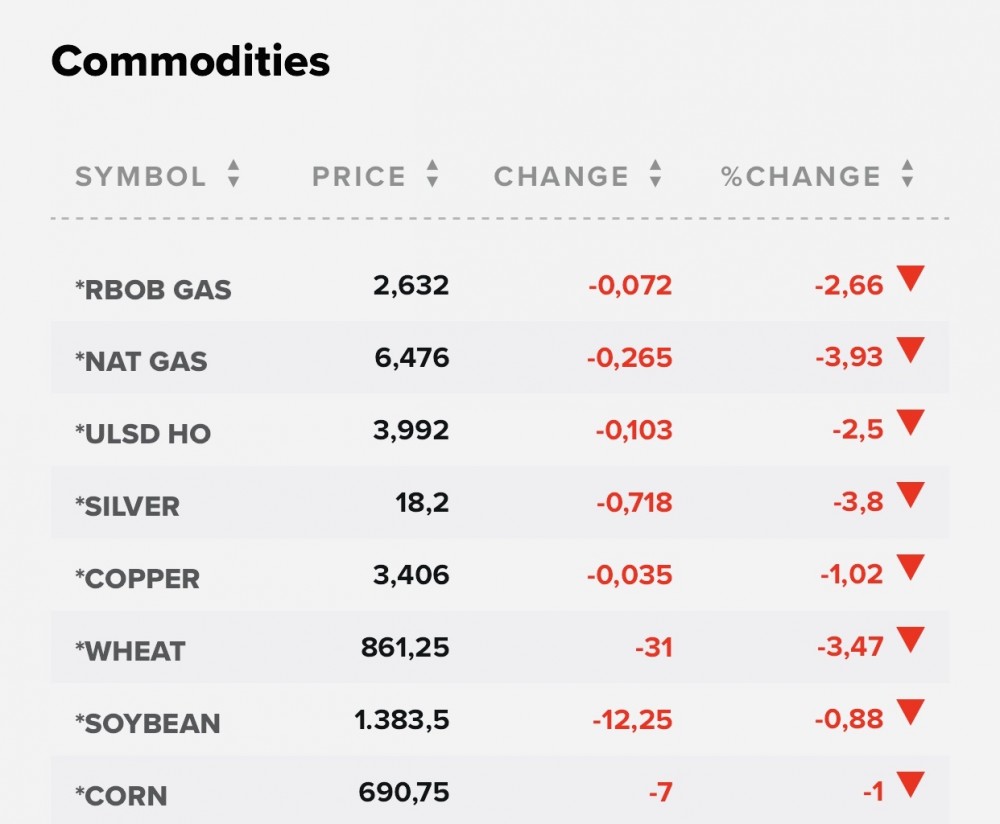Sort table by the PRICE sort arrows

click(432, 175)
